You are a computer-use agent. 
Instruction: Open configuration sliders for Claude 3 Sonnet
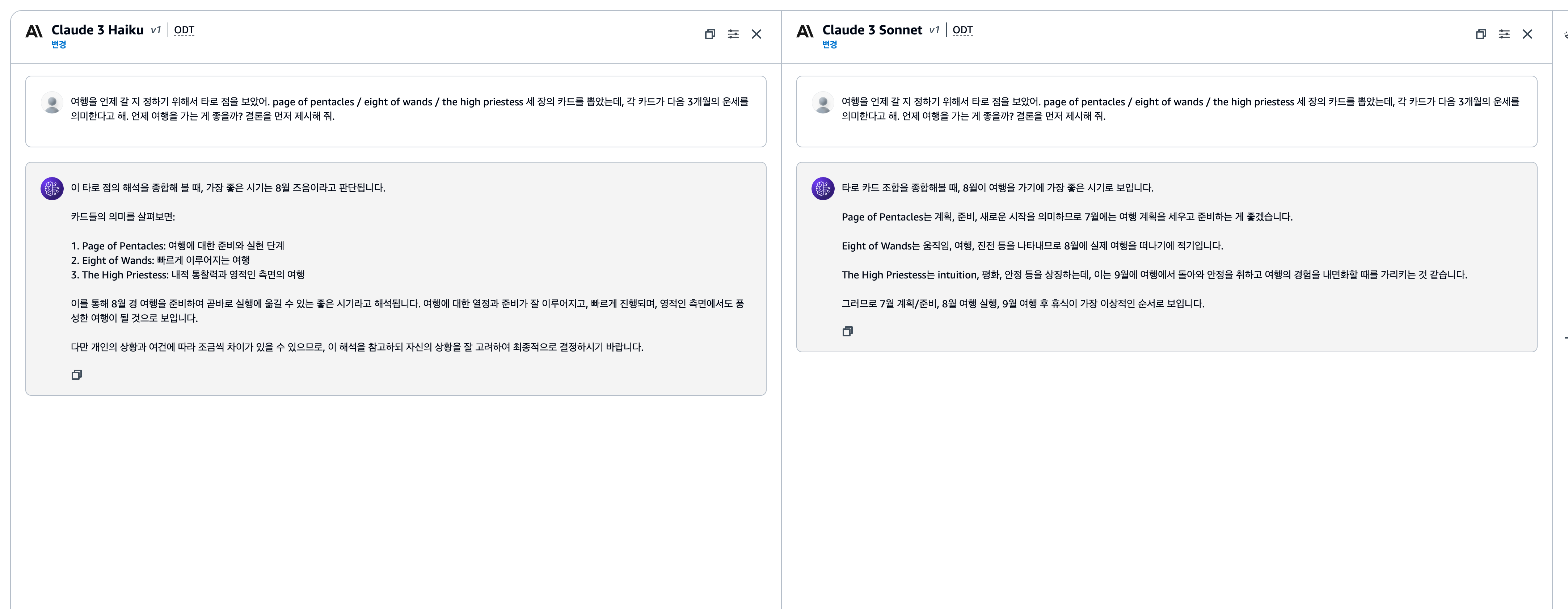pos(1504,34)
